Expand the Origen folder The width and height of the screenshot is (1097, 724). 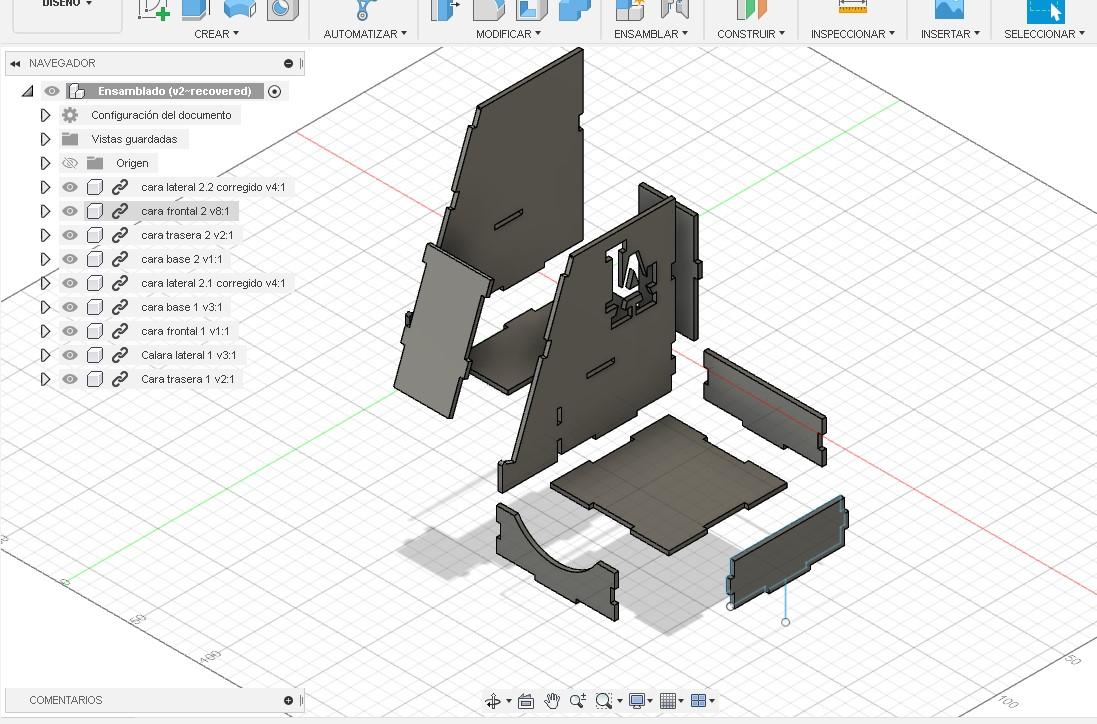point(45,163)
